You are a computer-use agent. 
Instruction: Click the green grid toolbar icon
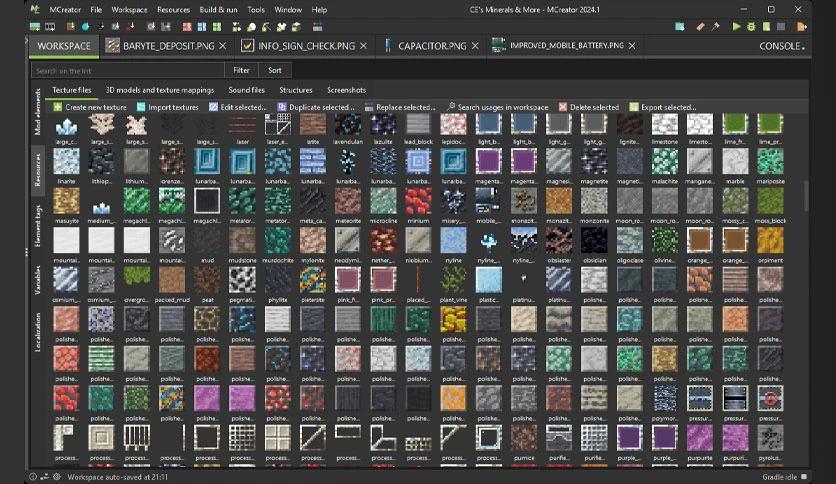point(216,27)
